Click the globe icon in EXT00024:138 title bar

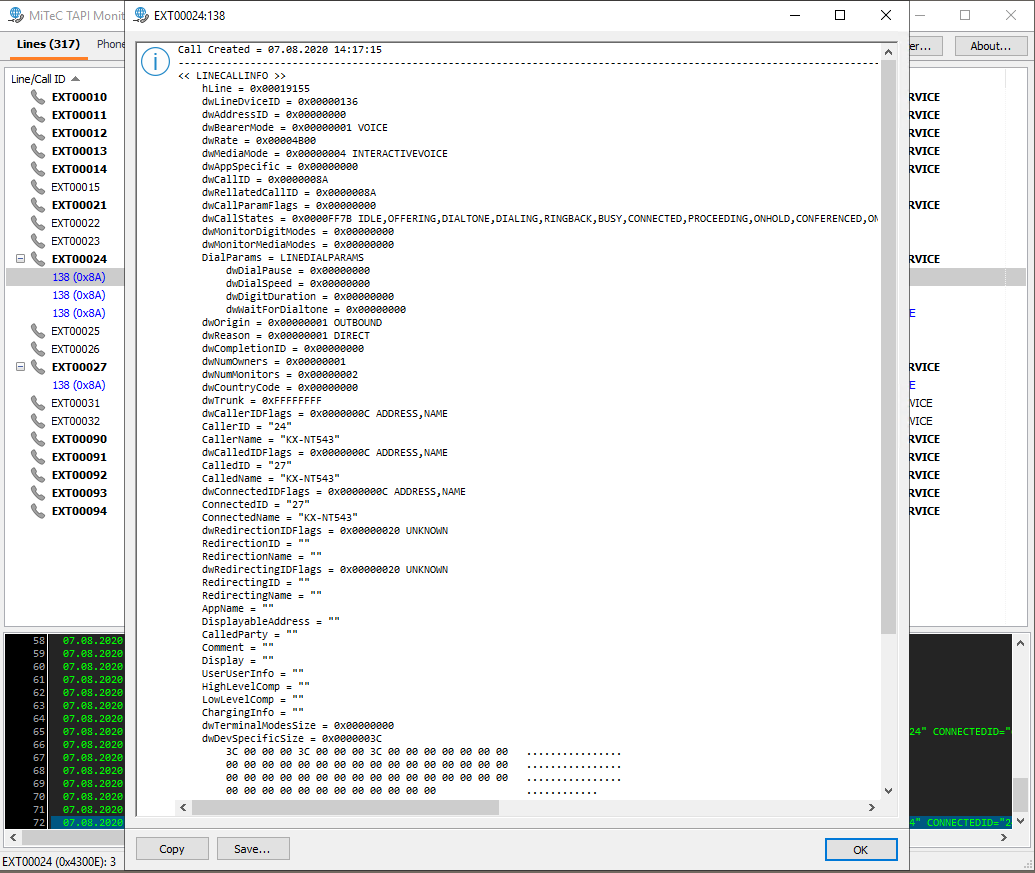pos(141,15)
